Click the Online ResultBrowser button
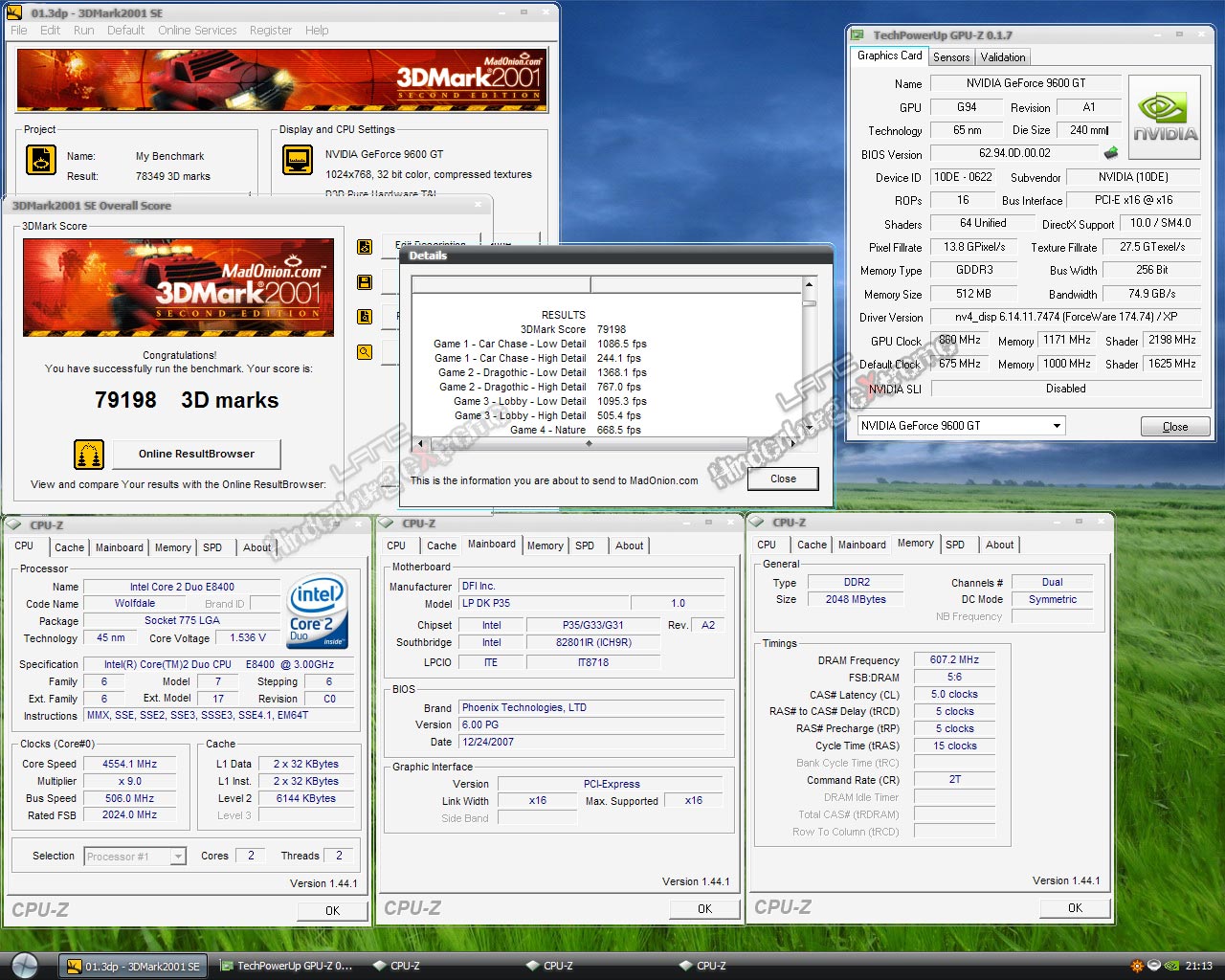The image size is (1225, 980). [196, 454]
